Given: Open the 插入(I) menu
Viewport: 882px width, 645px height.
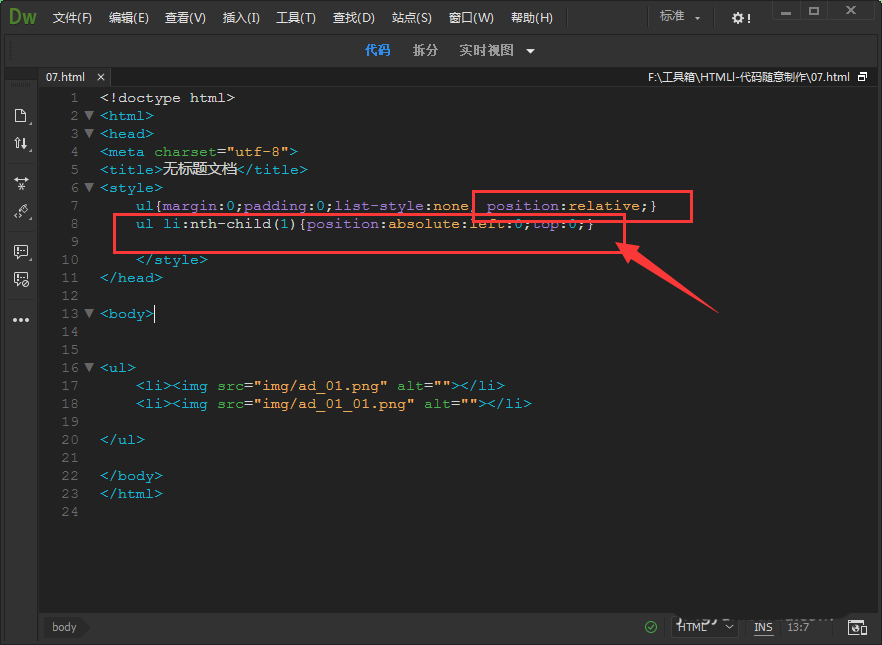Looking at the screenshot, I should [241, 18].
